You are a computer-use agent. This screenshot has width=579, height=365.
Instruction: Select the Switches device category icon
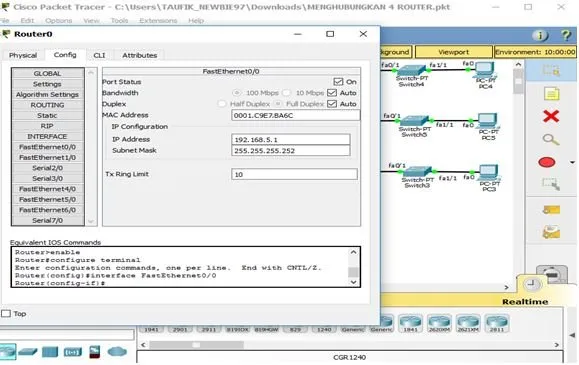pyautogui.click(x=28, y=352)
